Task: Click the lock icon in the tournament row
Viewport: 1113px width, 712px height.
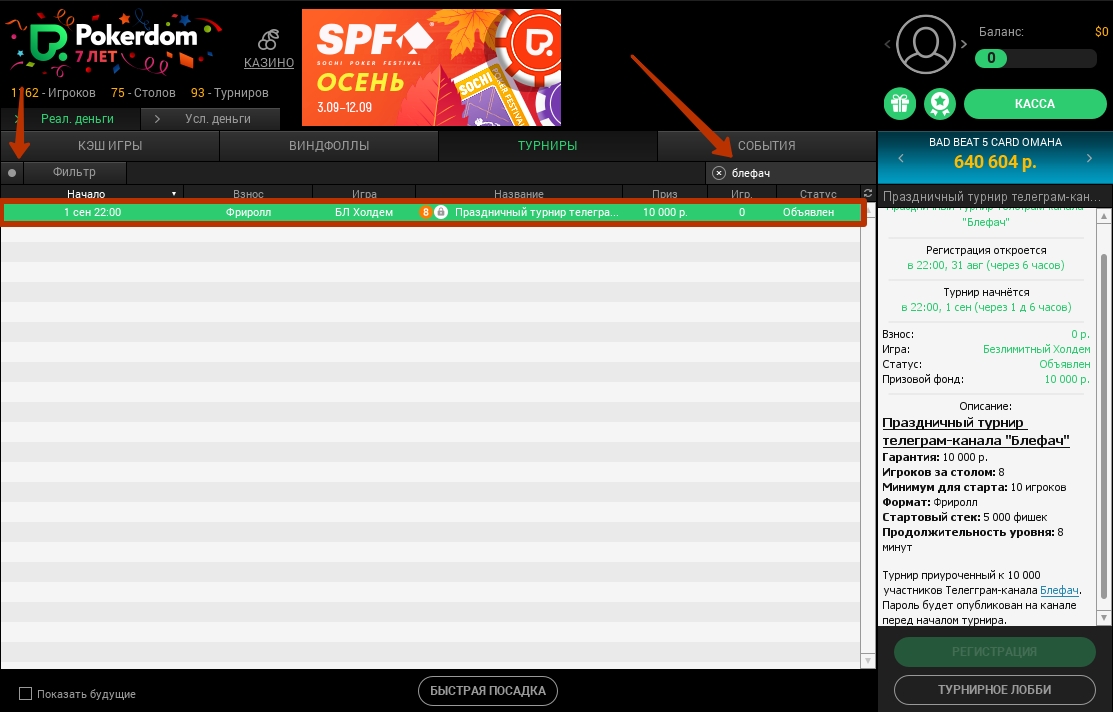Action: click(441, 212)
